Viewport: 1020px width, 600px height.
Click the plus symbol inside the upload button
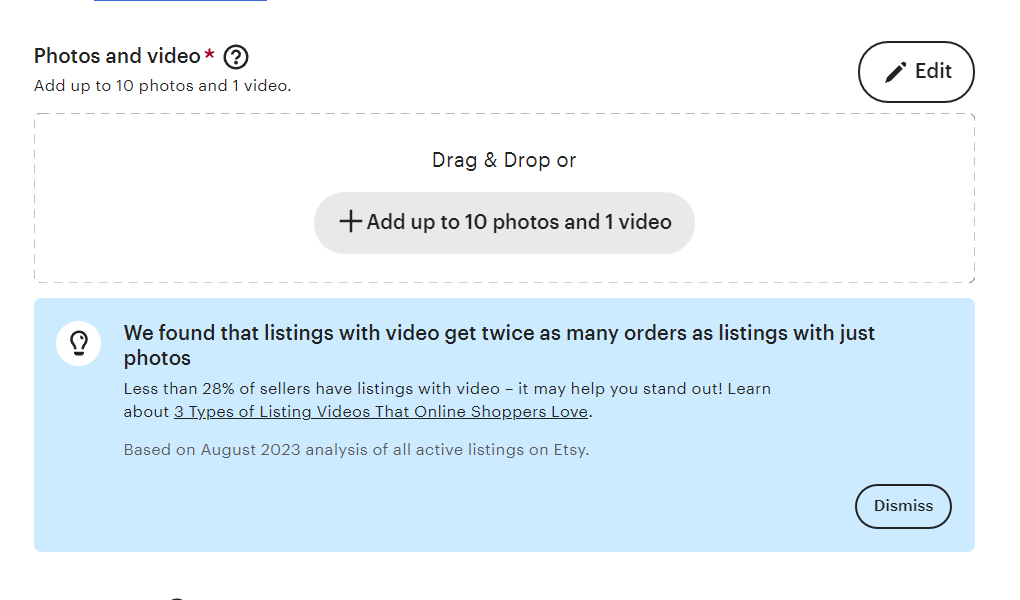[352, 222]
